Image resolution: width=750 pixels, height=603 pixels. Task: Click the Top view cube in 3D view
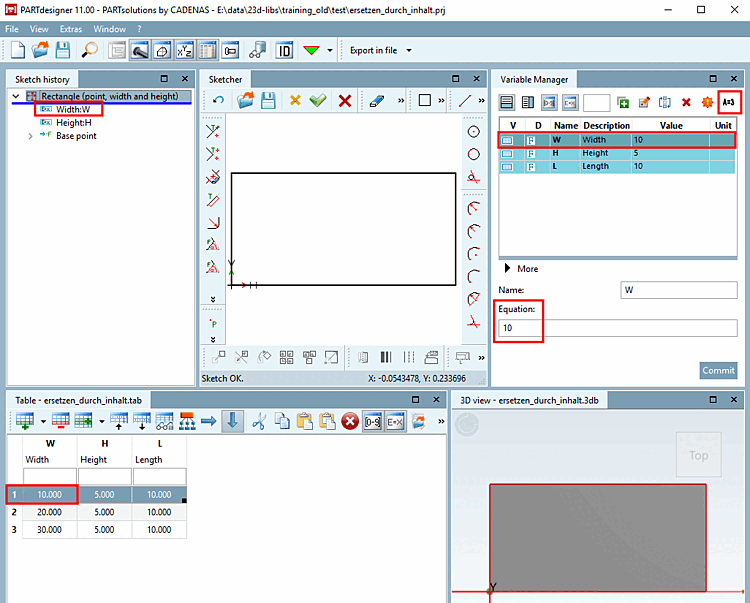point(698,455)
